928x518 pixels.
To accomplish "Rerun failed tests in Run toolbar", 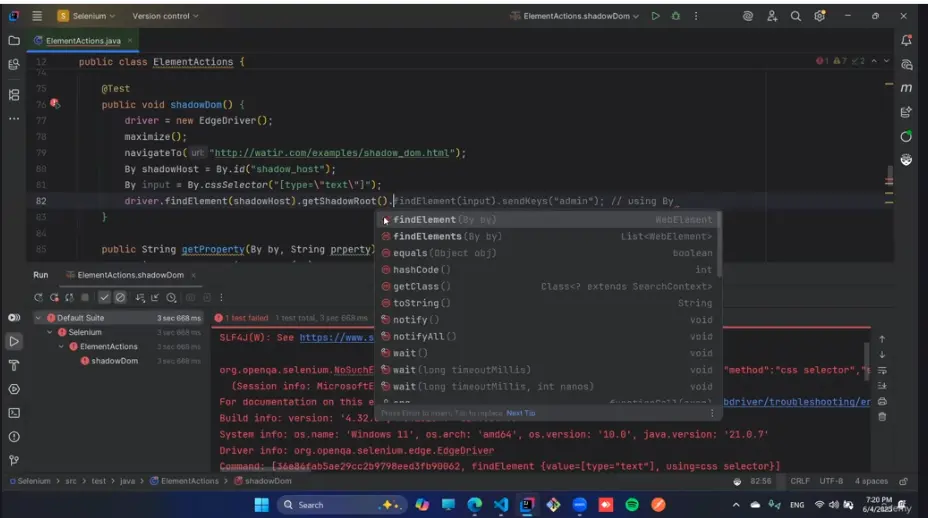I will tap(54, 298).
